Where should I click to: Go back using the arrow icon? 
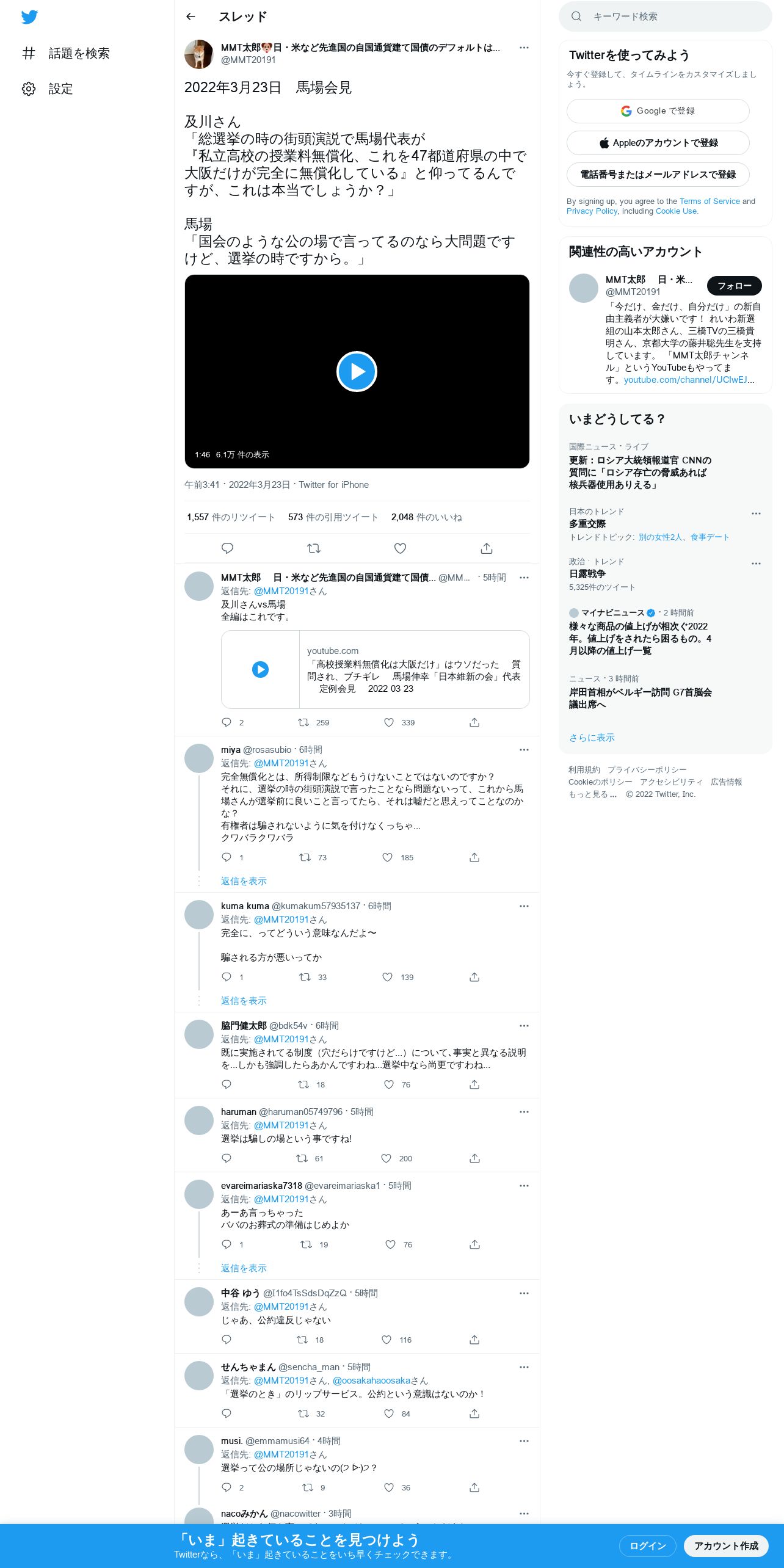(191, 17)
